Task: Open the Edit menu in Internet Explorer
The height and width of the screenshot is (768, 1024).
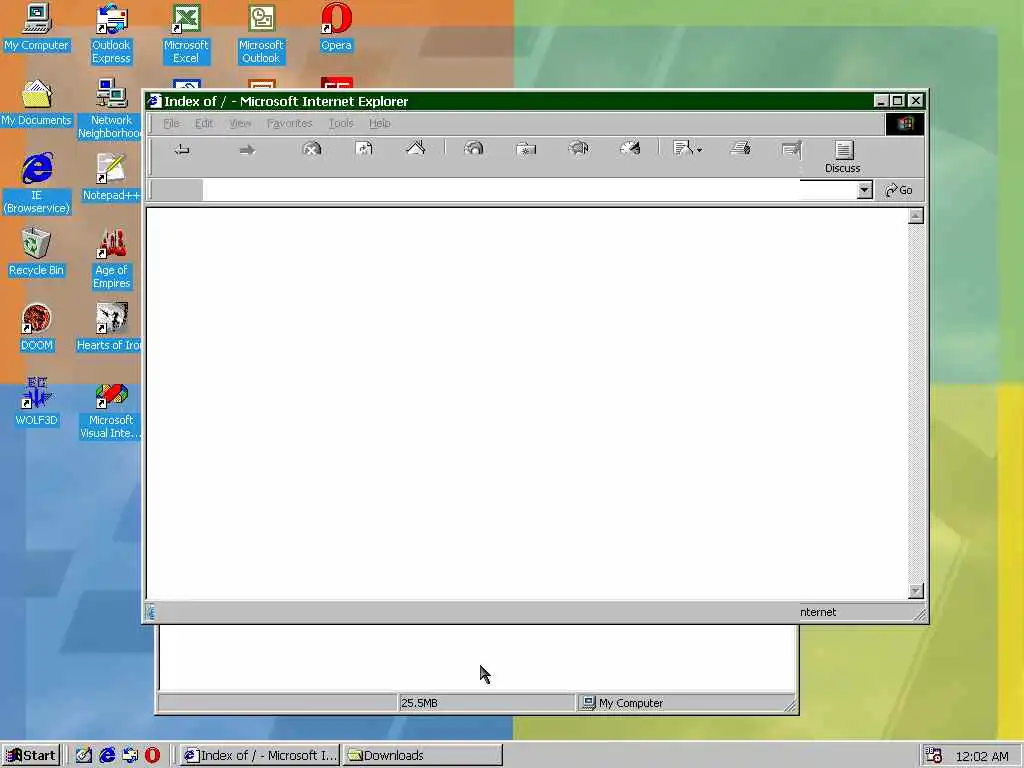Action: 204,123
